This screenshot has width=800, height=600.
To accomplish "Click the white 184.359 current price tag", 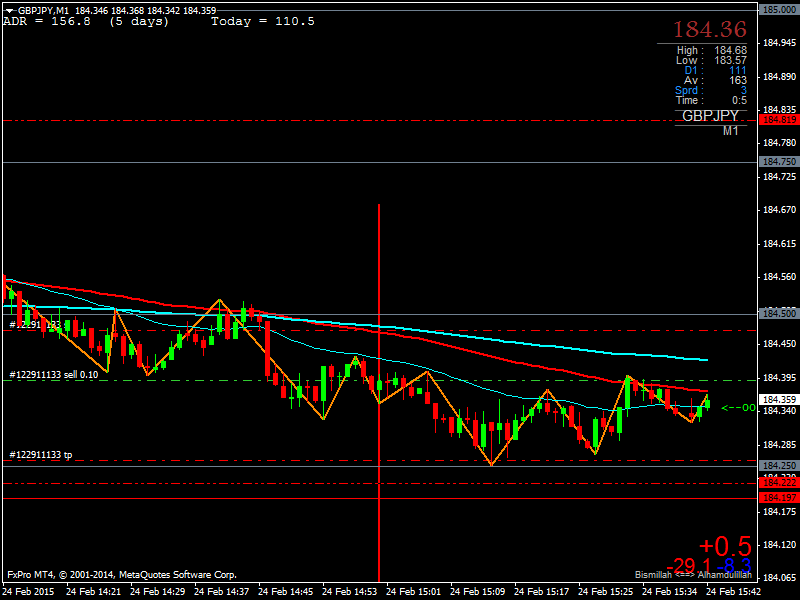I will 779,400.
